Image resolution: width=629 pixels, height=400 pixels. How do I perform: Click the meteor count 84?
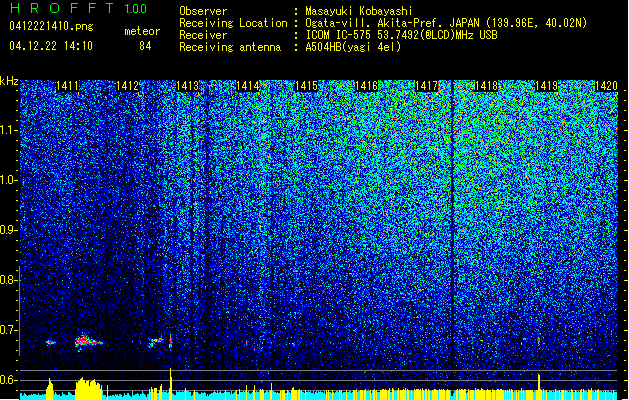[145, 46]
